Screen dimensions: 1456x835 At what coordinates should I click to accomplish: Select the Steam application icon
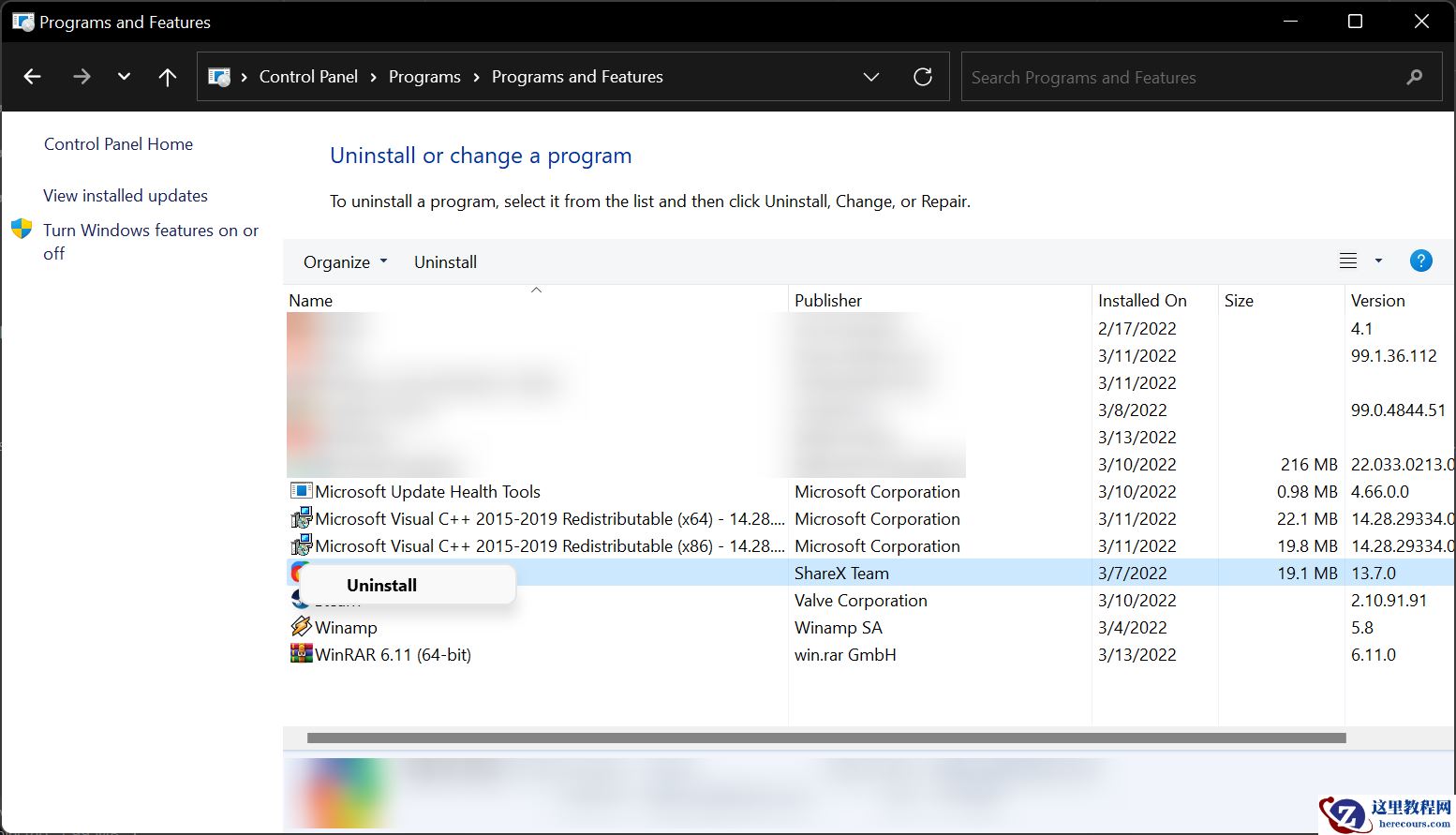[x=301, y=600]
